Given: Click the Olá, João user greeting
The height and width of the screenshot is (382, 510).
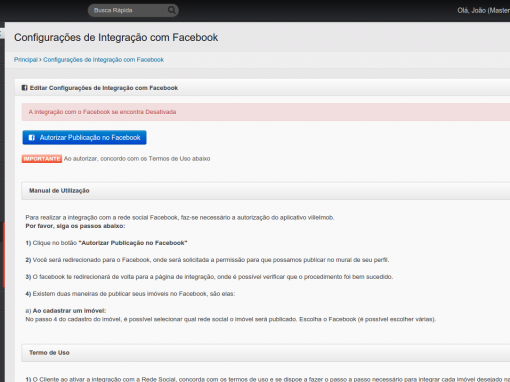Looking at the screenshot, I should tap(483, 10).
